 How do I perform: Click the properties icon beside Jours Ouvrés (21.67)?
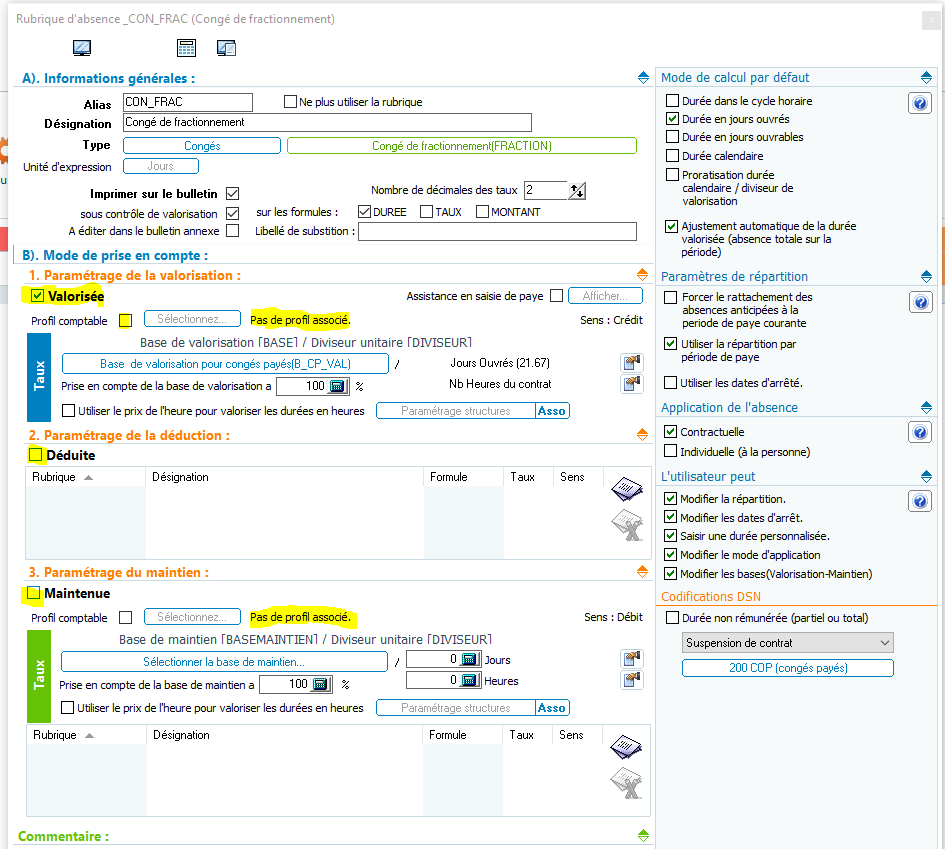[631, 362]
